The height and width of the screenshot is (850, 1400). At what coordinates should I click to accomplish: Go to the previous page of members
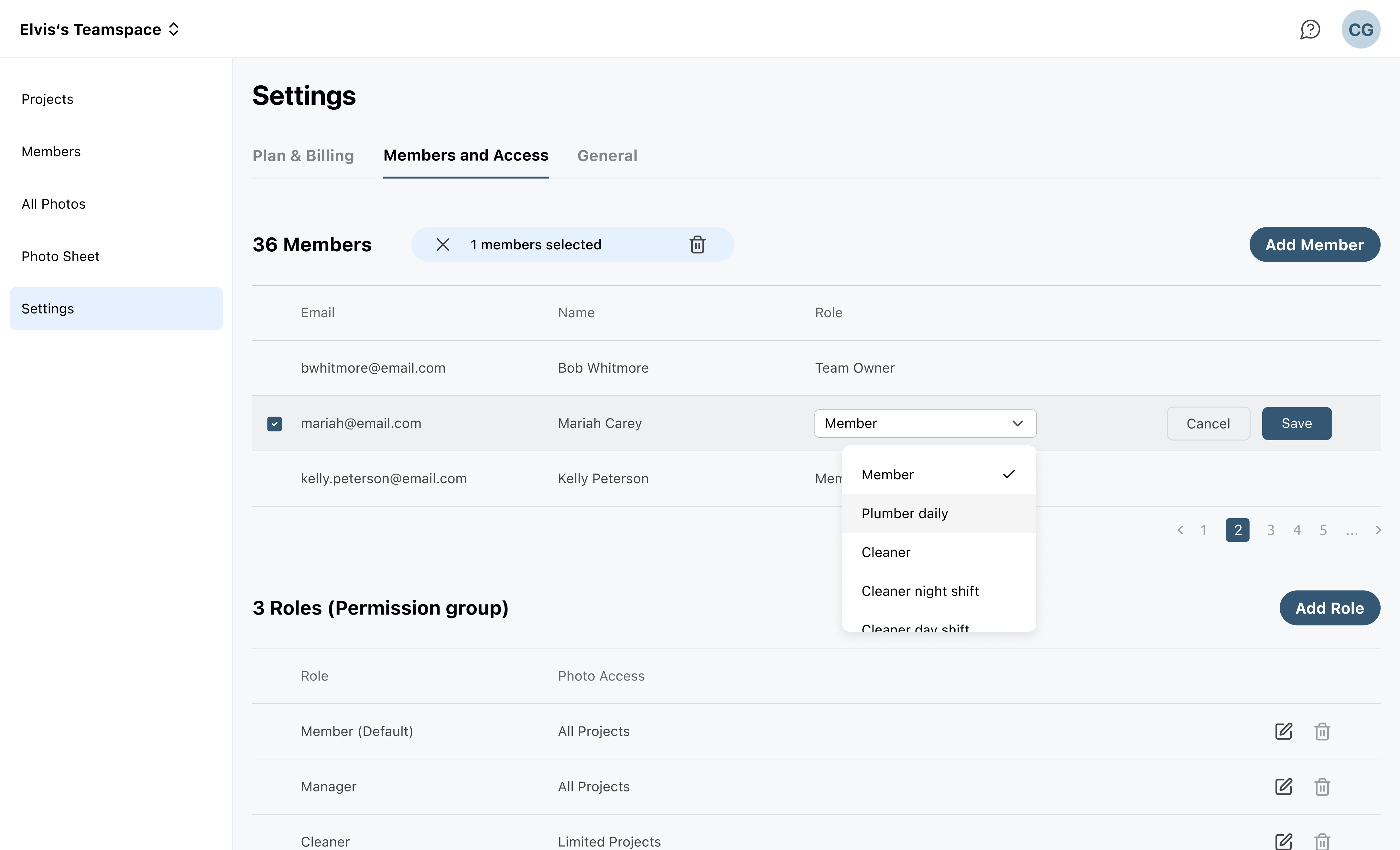tap(1180, 530)
